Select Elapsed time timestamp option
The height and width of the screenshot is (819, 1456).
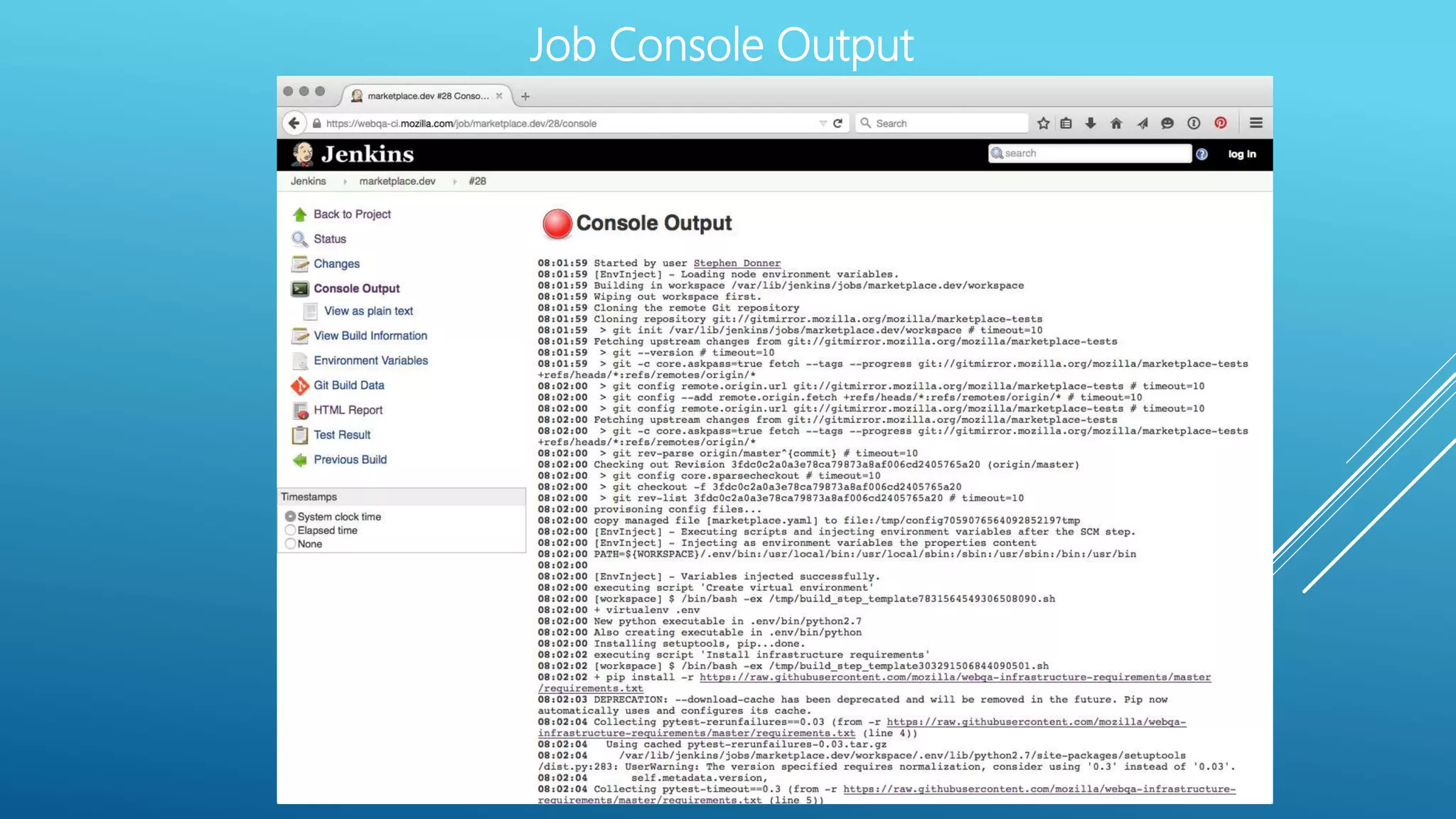tap(290, 530)
